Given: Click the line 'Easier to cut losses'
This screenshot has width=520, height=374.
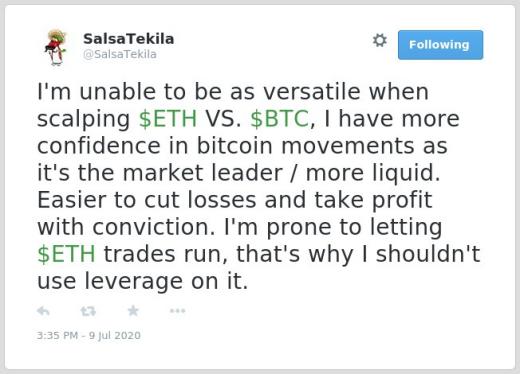Looking at the screenshot, I should click(147, 200).
